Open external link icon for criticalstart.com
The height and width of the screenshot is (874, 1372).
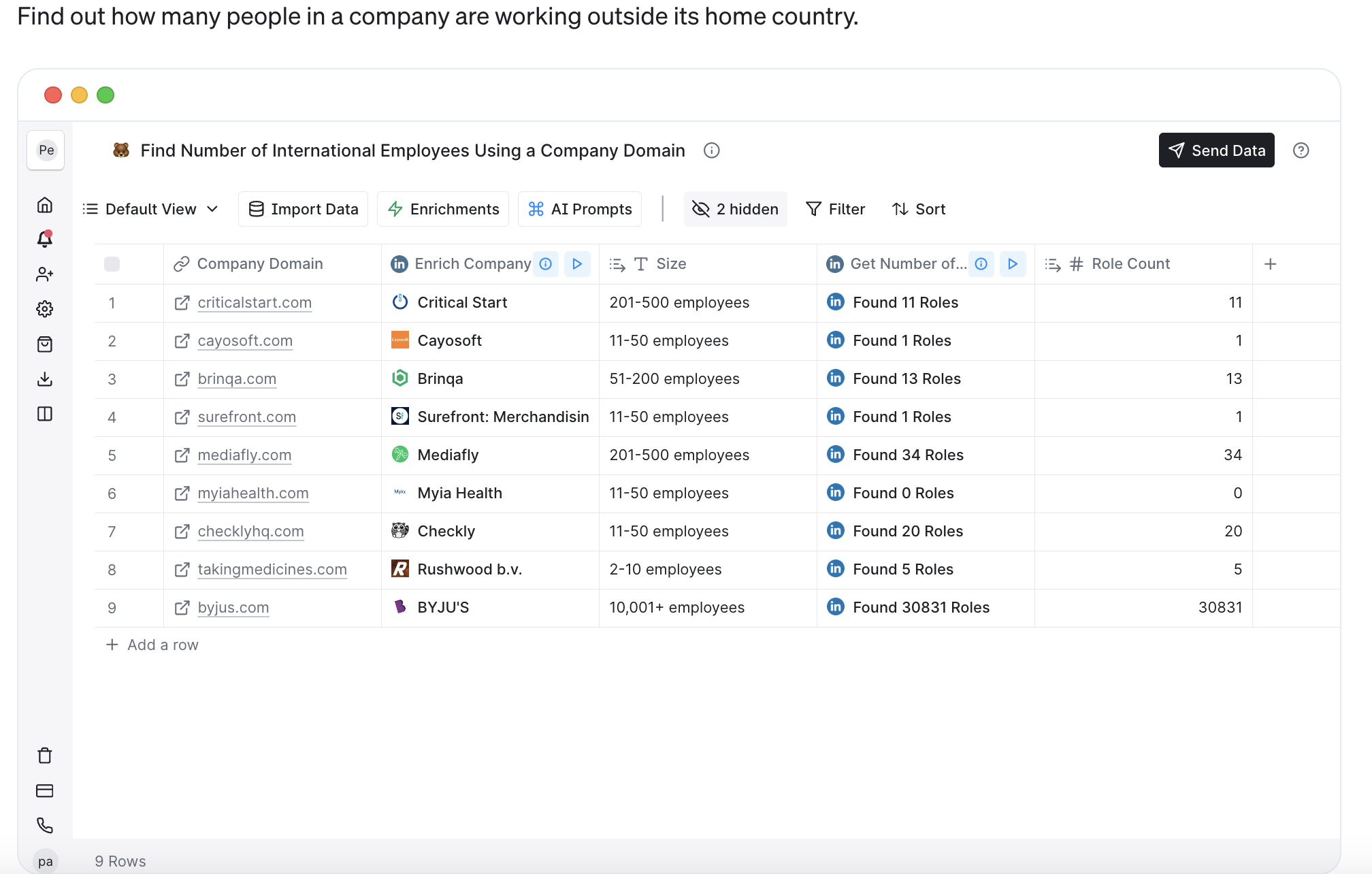pos(182,303)
